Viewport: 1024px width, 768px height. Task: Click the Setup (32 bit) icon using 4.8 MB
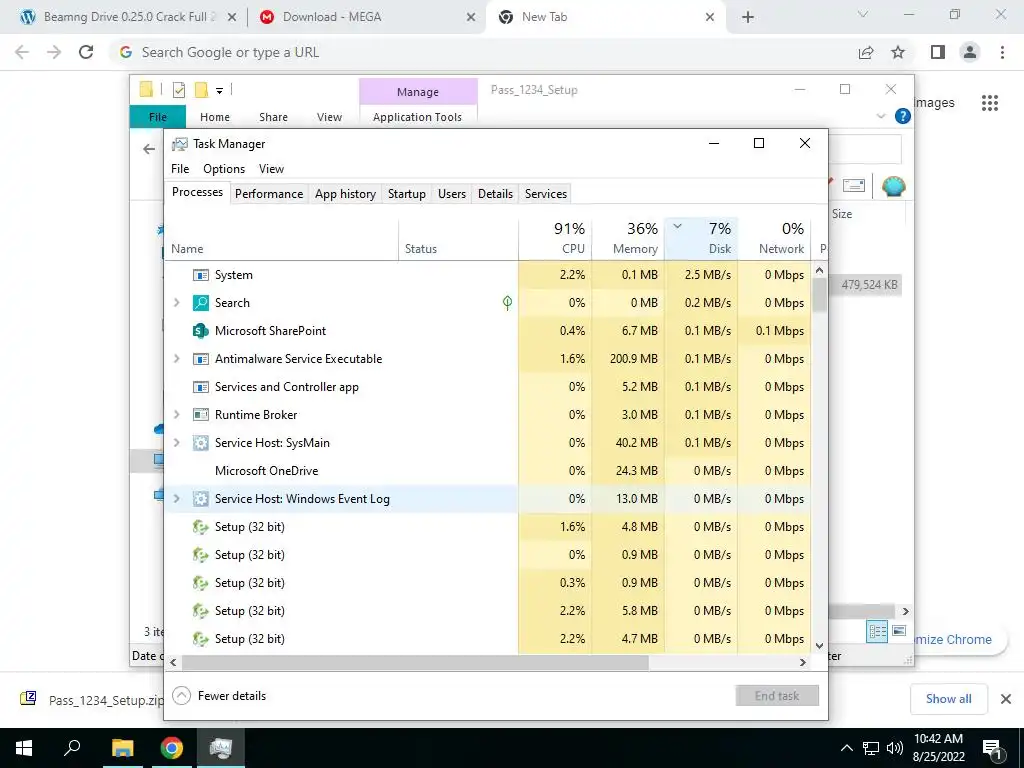(200, 527)
